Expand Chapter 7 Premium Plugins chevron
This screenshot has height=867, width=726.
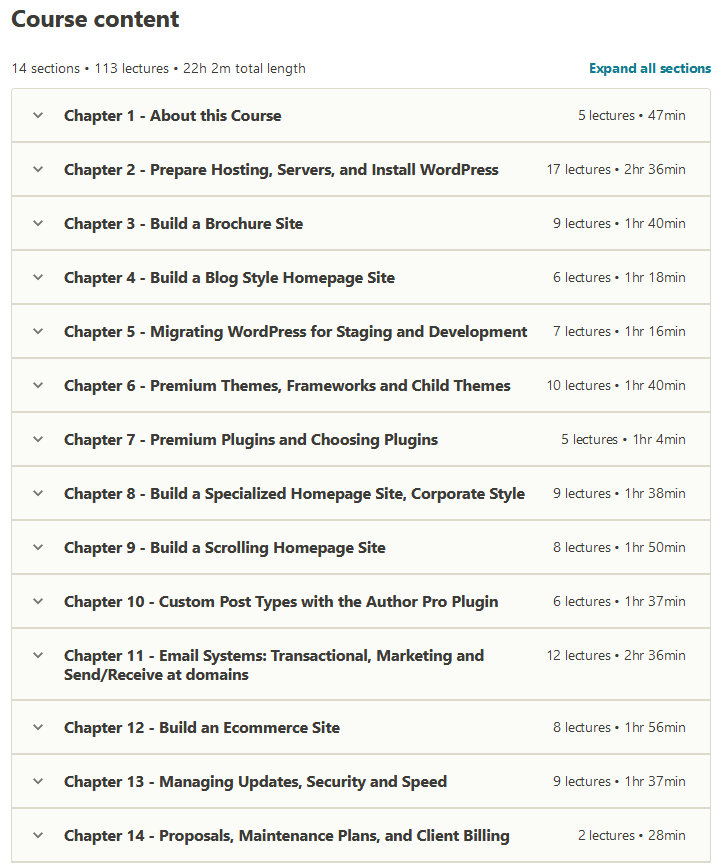(x=38, y=439)
